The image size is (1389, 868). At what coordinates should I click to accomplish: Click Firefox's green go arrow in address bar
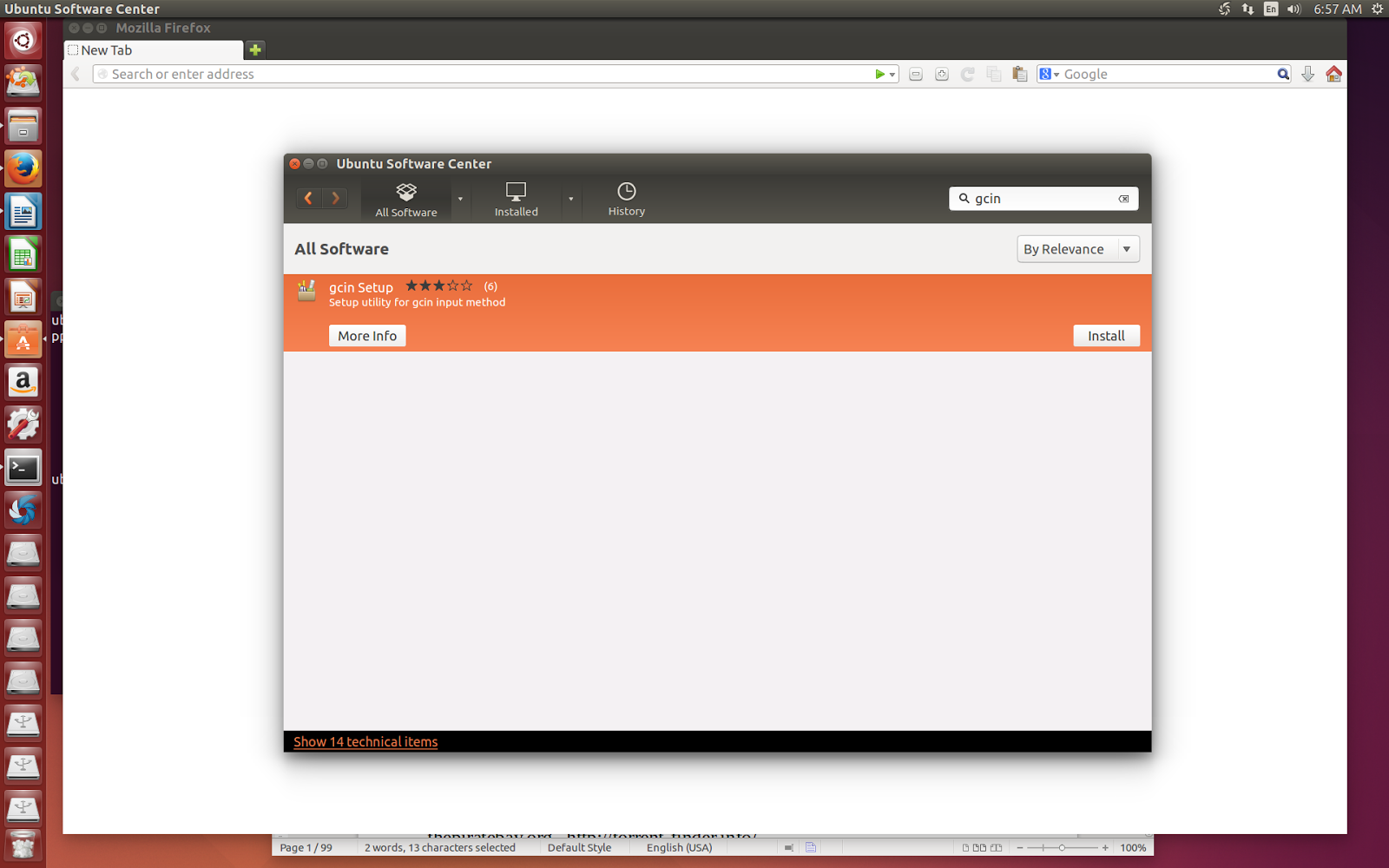coord(879,75)
